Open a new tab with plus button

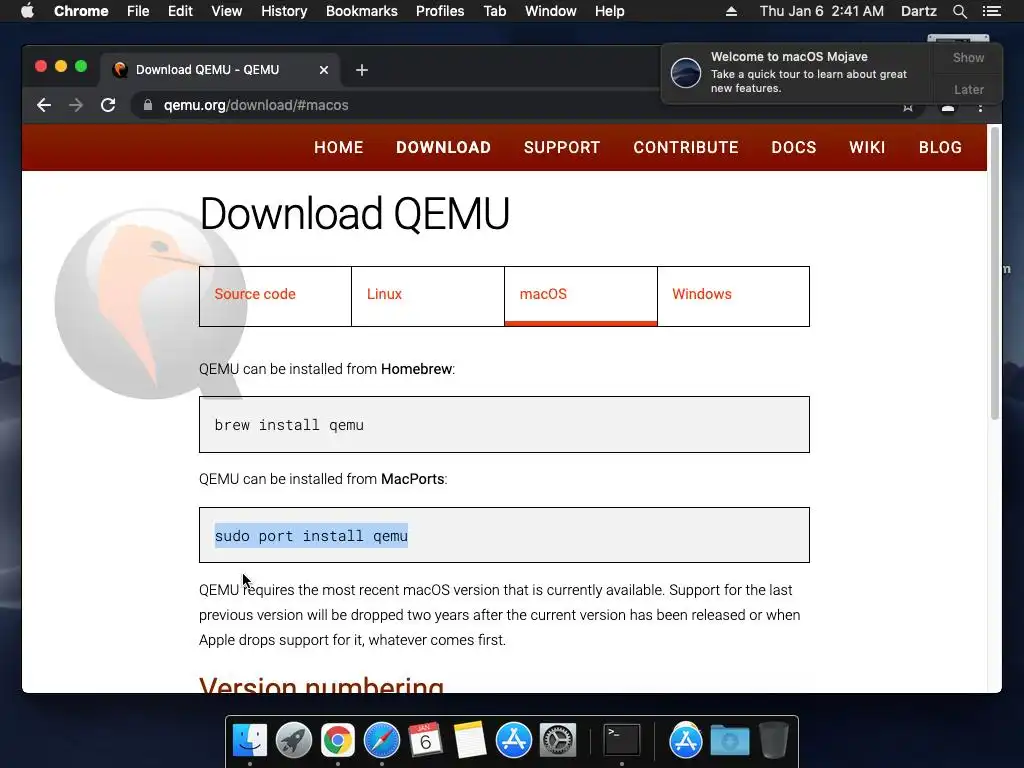click(x=362, y=70)
